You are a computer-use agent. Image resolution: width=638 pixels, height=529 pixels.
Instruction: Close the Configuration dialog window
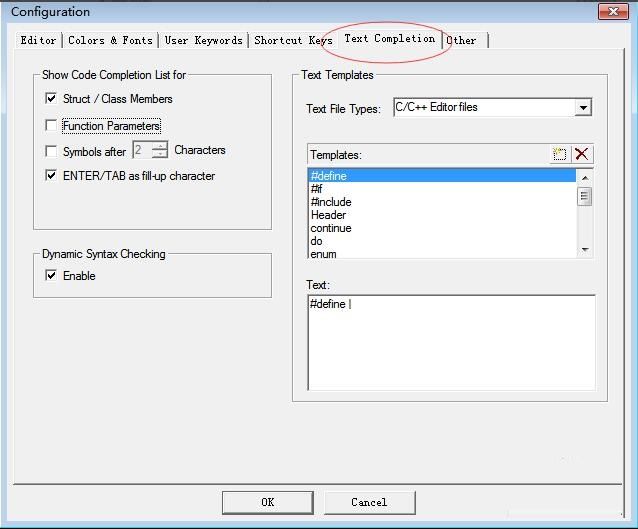point(612,12)
